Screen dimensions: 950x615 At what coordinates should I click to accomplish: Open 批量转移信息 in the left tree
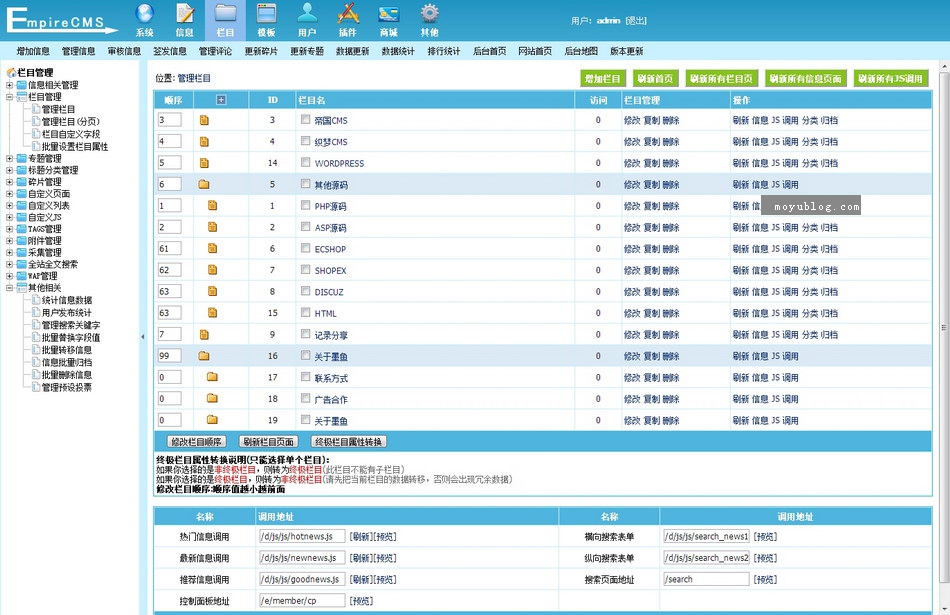tap(67, 350)
